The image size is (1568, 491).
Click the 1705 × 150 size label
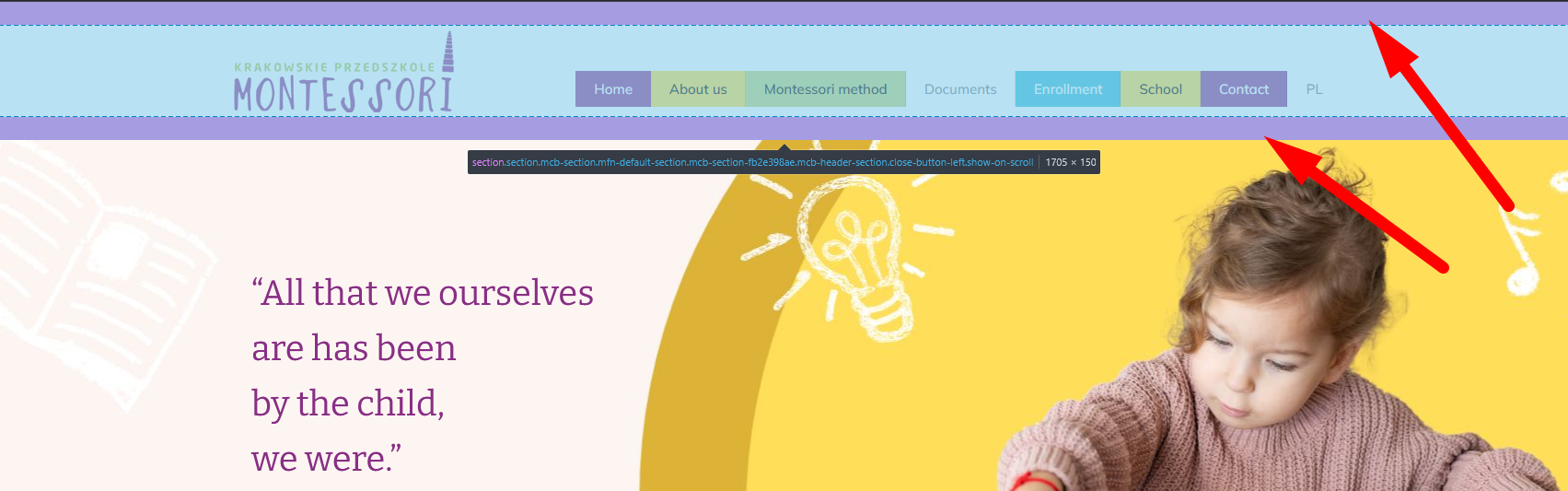point(1071,162)
